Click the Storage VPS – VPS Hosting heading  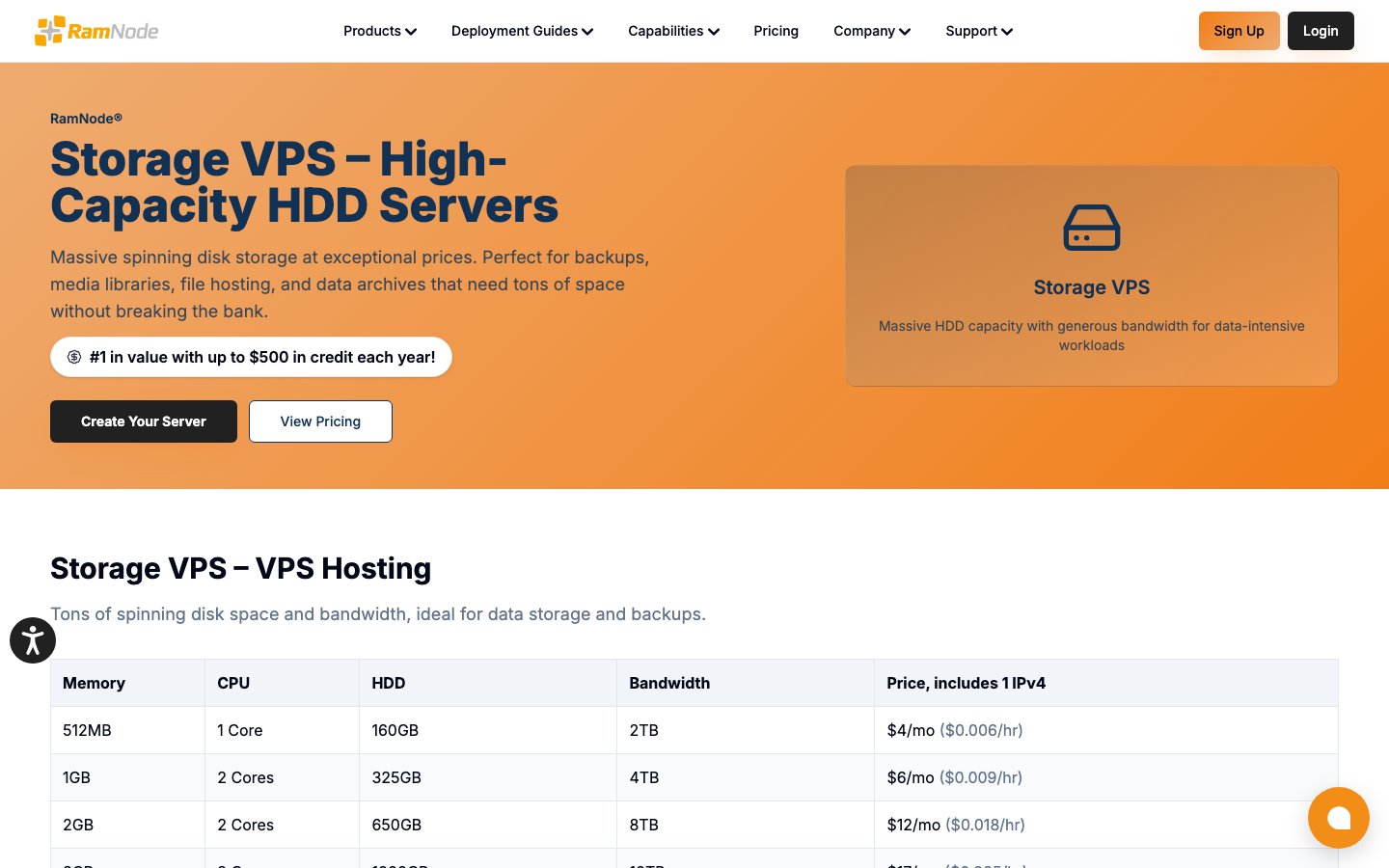tap(241, 569)
